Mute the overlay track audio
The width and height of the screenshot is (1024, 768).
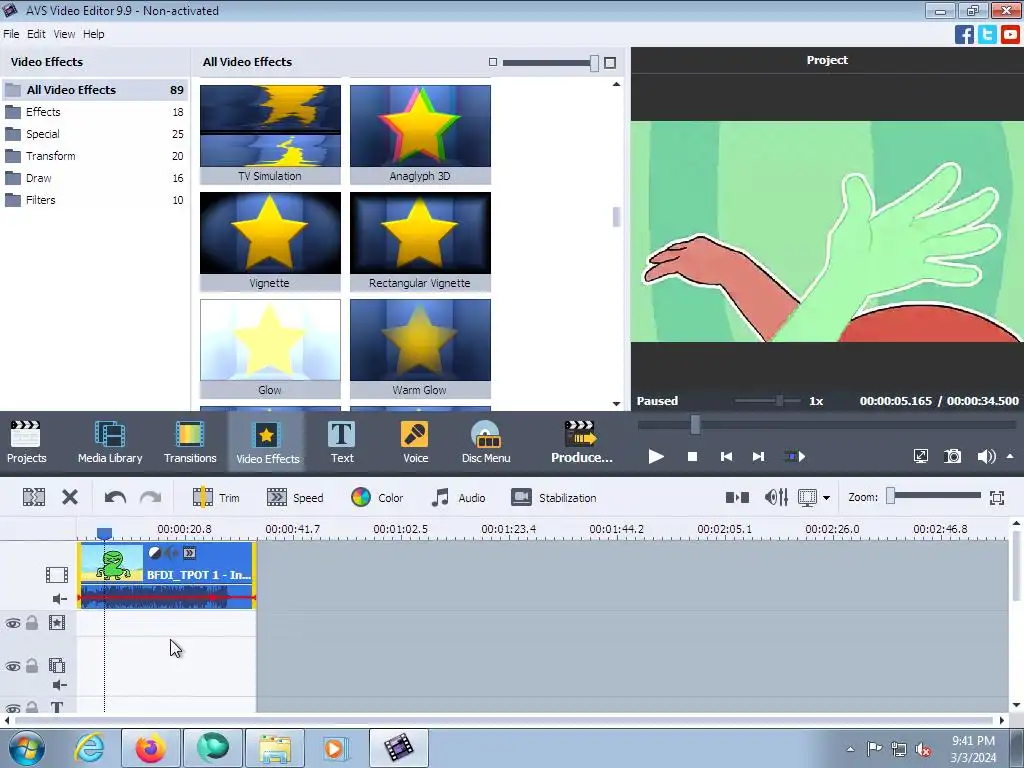pyautogui.click(x=59, y=685)
